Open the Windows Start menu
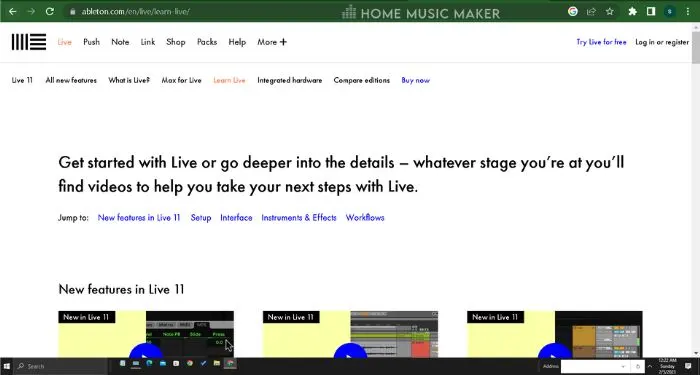Image resolution: width=700 pixels, height=375 pixels. pos(7,366)
